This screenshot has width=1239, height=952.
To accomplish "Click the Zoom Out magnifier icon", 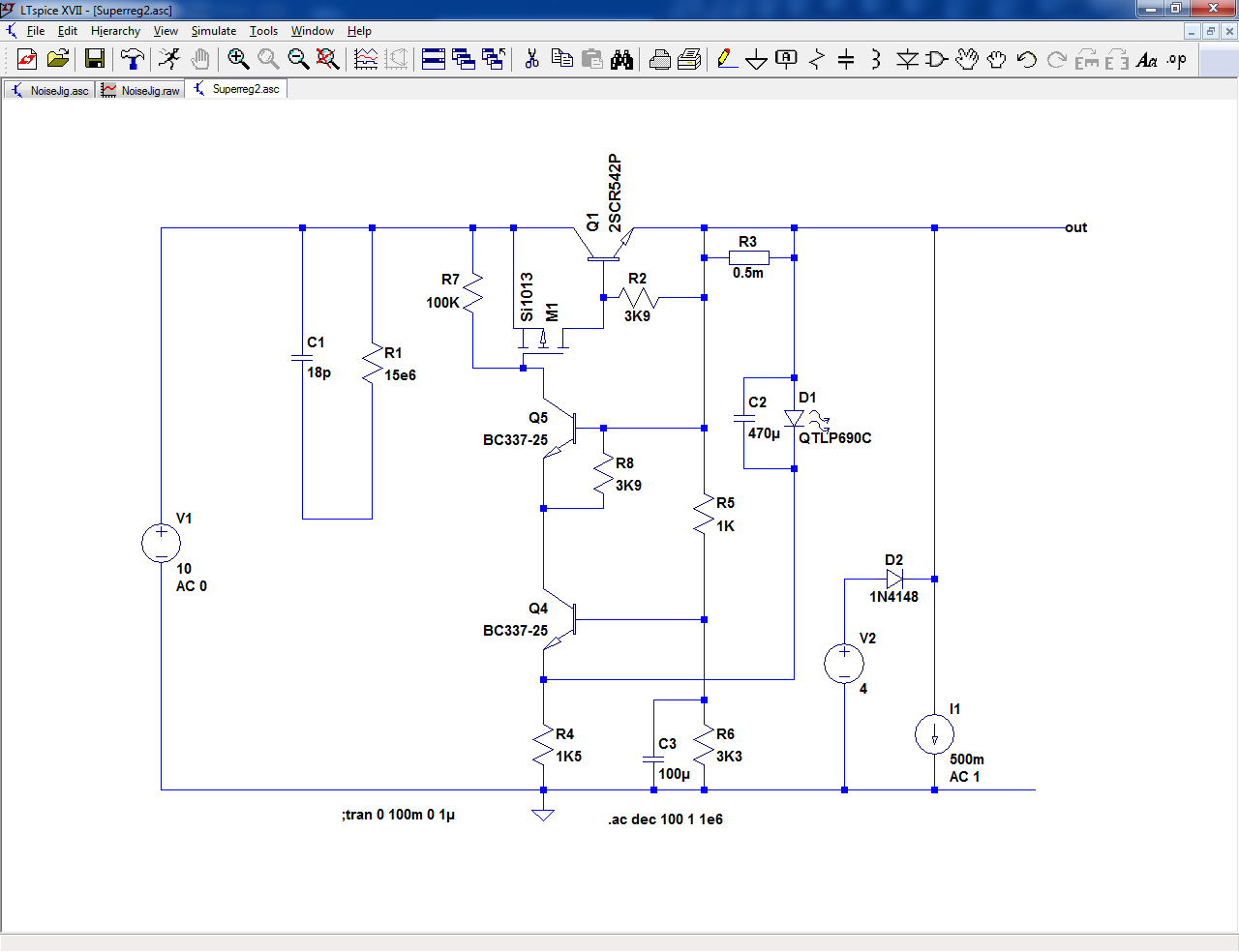I will coord(298,60).
